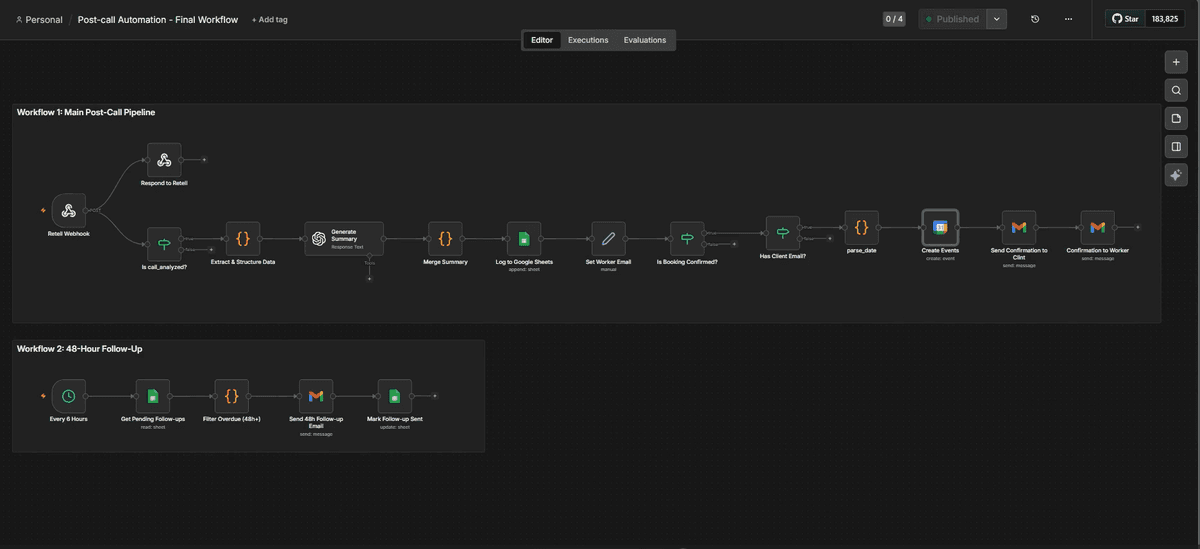Edit the Post-call Automation workflow title
Screen dimensions: 1200x549
click(158, 20)
